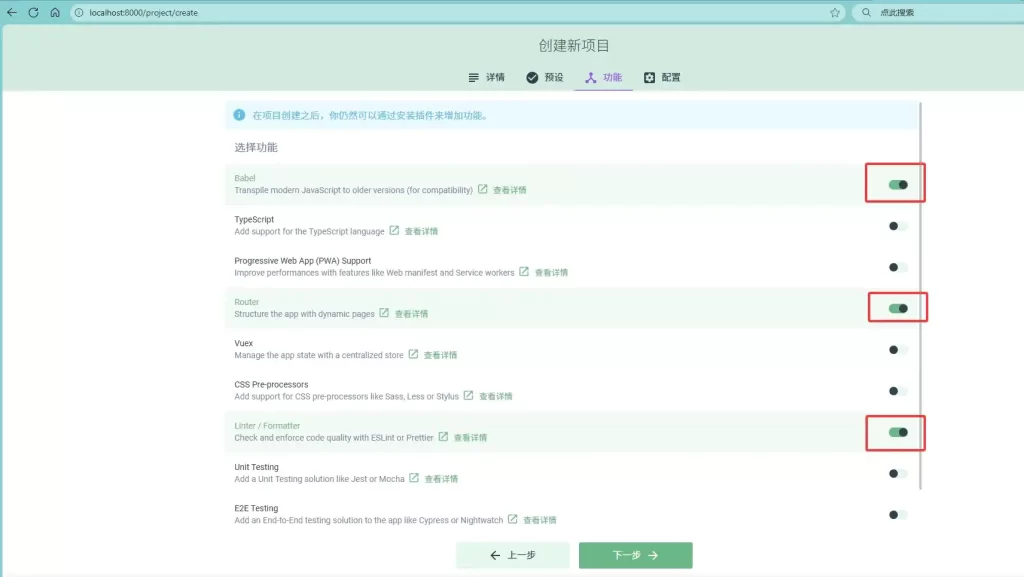
Task: Click the 下一步 next button
Action: [x=635, y=555]
